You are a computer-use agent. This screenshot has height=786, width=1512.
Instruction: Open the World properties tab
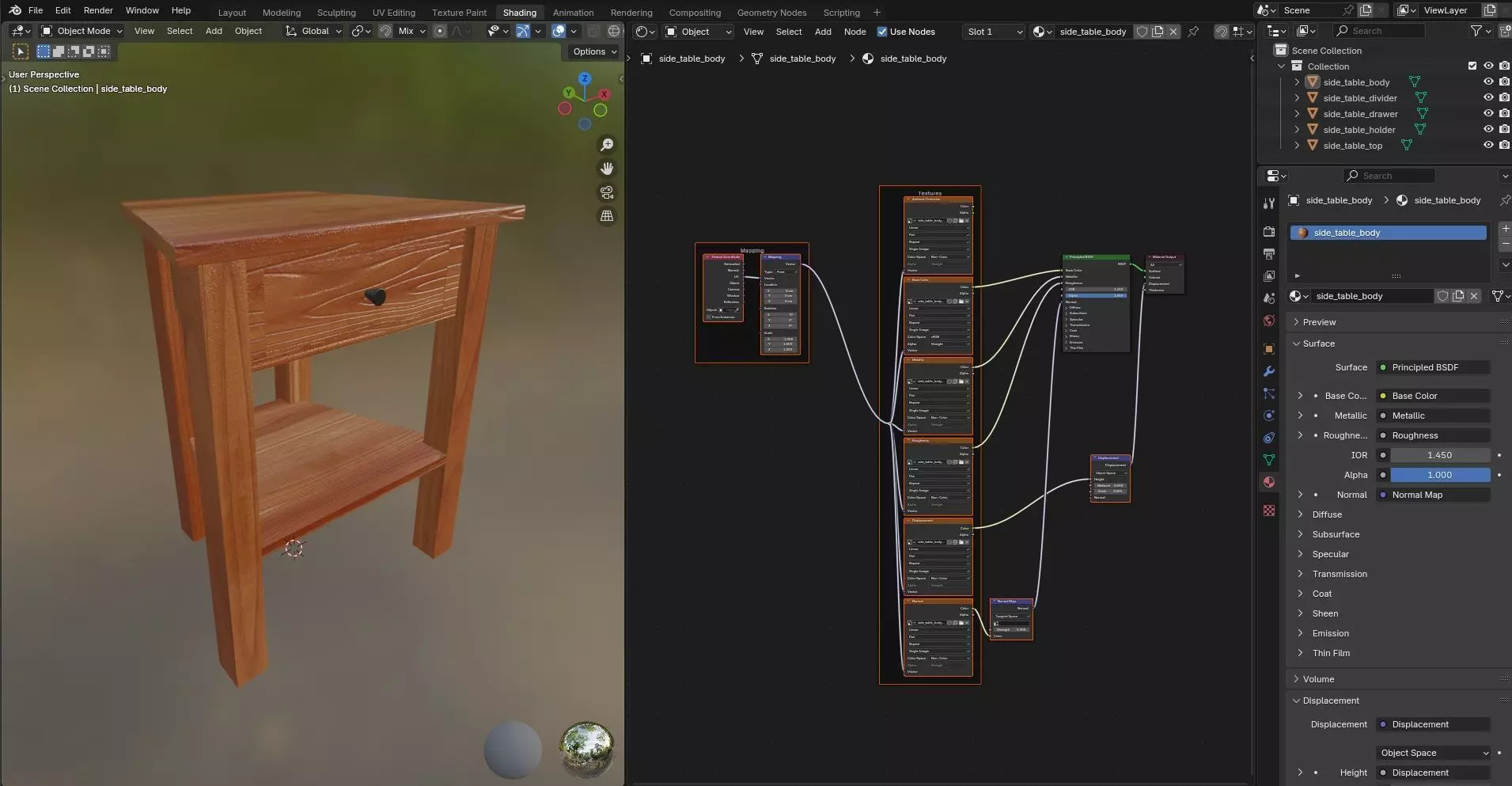click(1269, 321)
